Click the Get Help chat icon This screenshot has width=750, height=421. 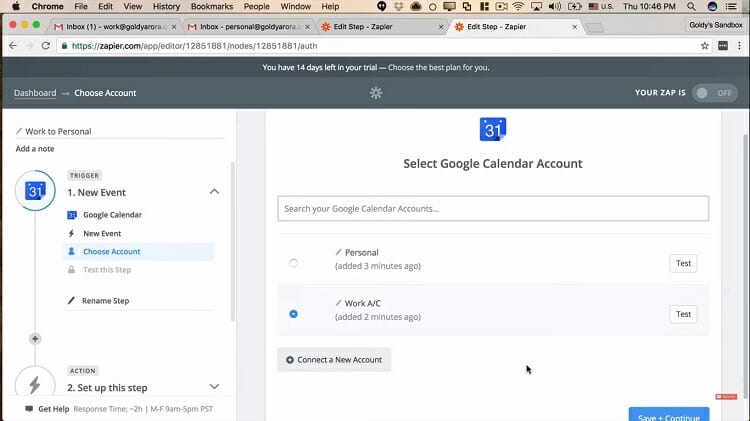click(x=29, y=409)
